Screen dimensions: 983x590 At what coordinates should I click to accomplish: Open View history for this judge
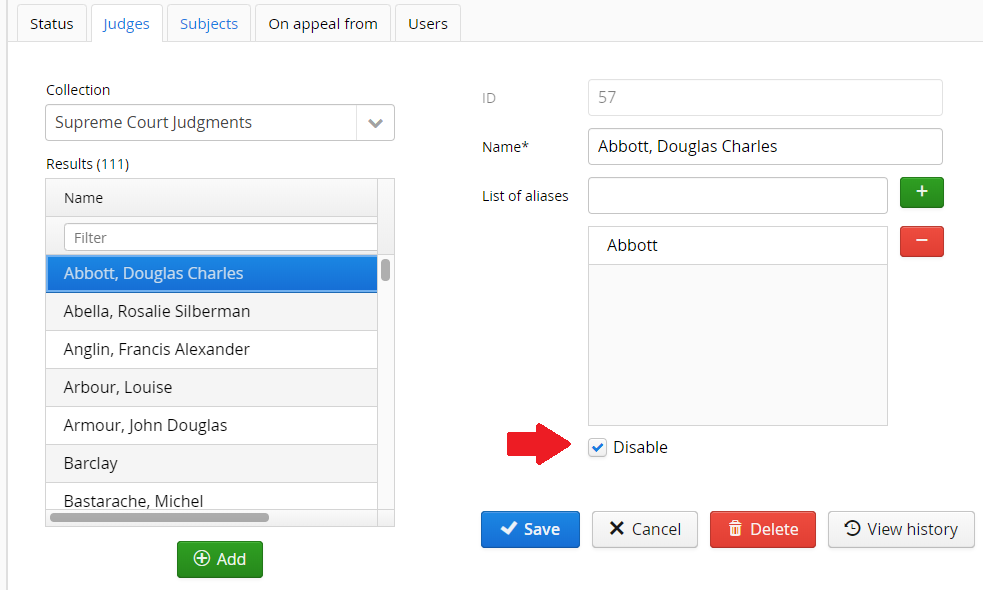coord(900,529)
